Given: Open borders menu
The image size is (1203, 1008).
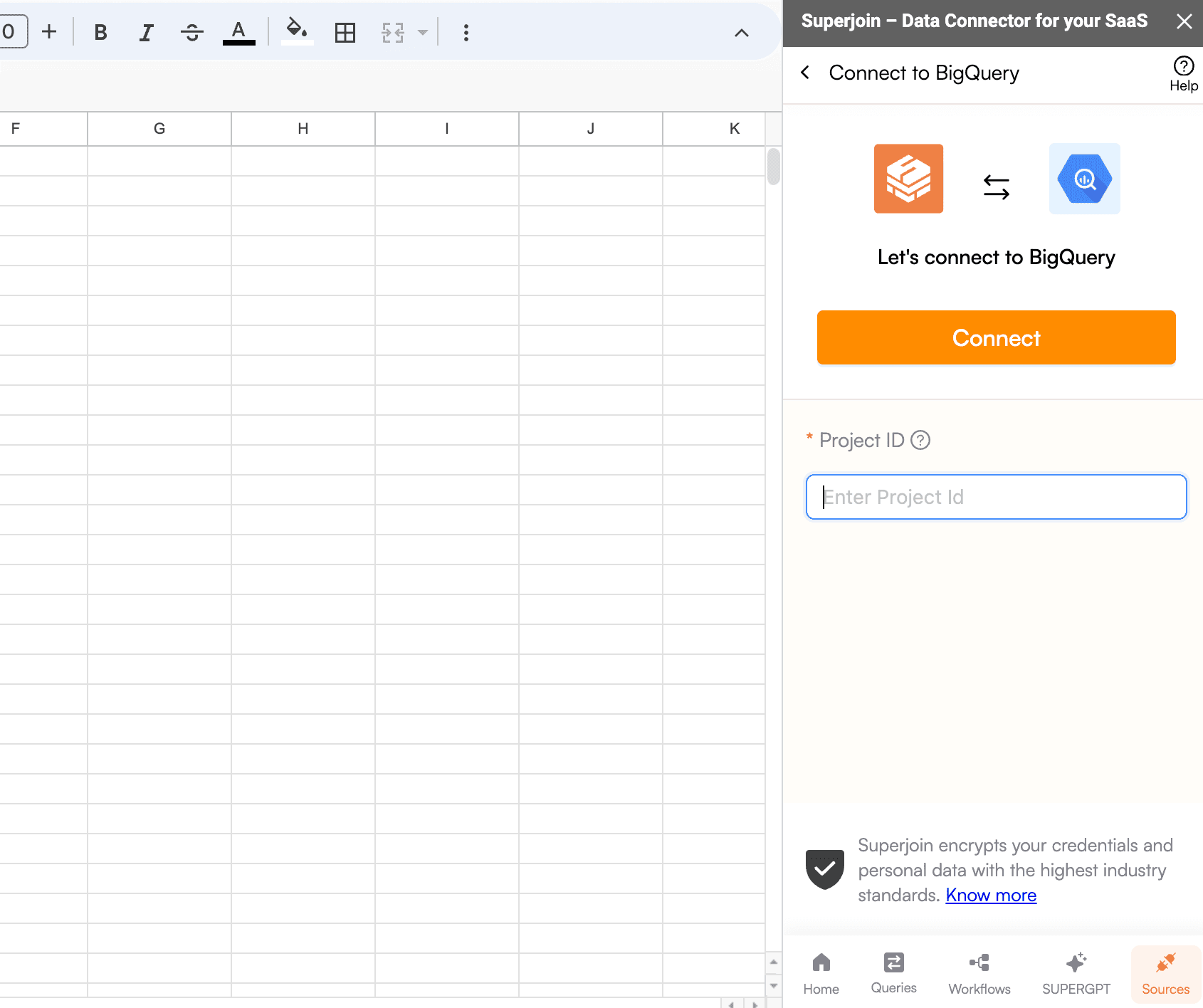Looking at the screenshot, I should (345, 32).
